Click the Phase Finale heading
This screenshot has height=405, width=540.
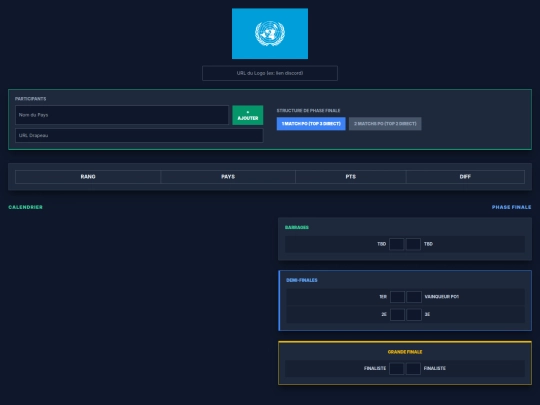[x=511, y=207]
